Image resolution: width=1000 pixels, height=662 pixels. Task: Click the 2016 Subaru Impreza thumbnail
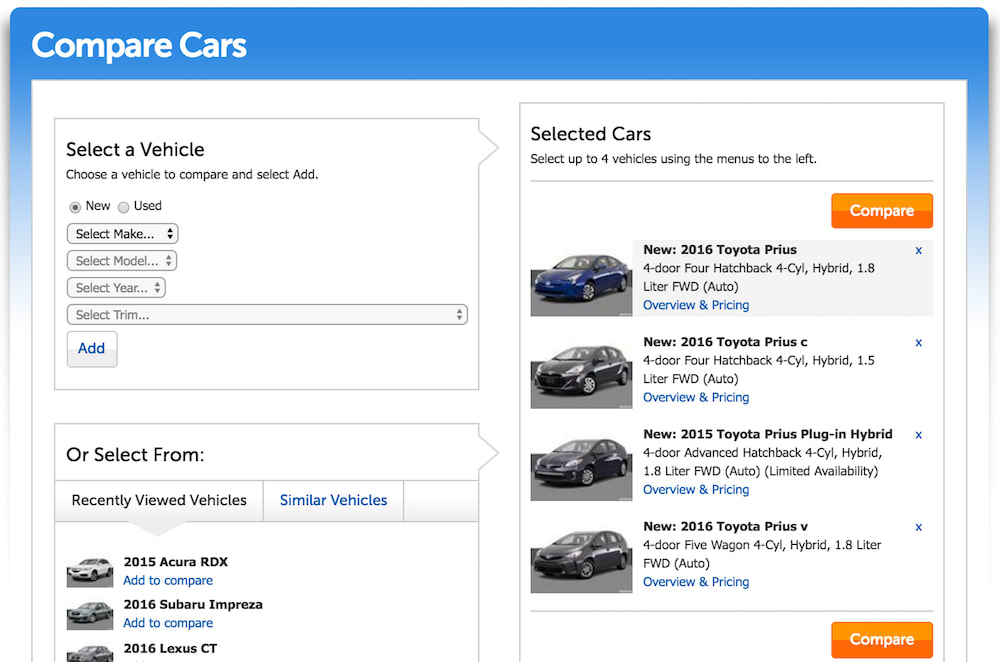(x=90, y=614)
